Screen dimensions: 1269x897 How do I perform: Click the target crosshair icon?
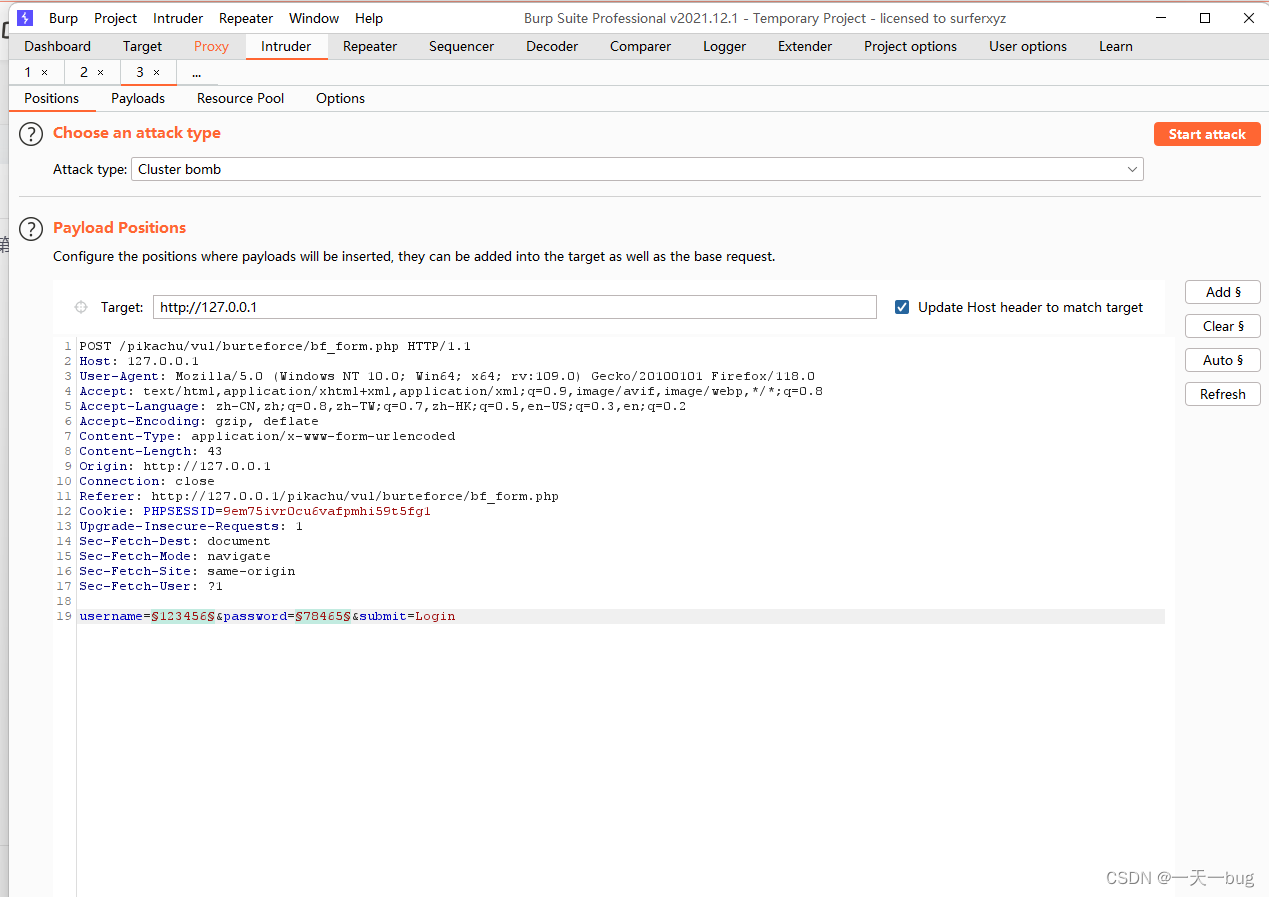coord(81,307)
